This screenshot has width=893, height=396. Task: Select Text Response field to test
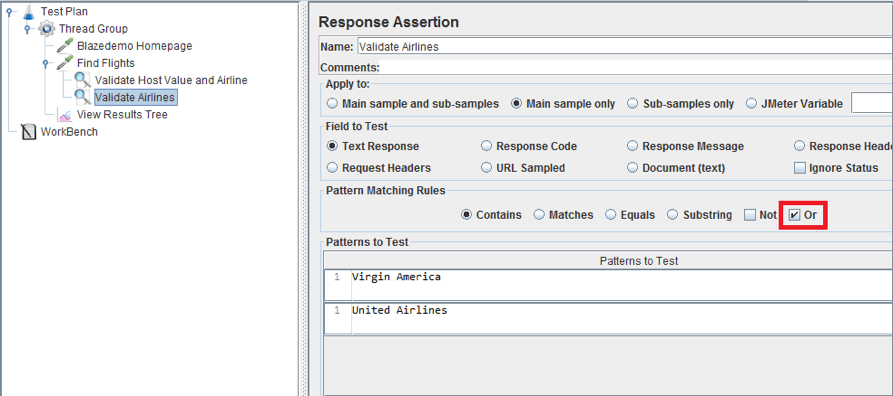point(332,146)
